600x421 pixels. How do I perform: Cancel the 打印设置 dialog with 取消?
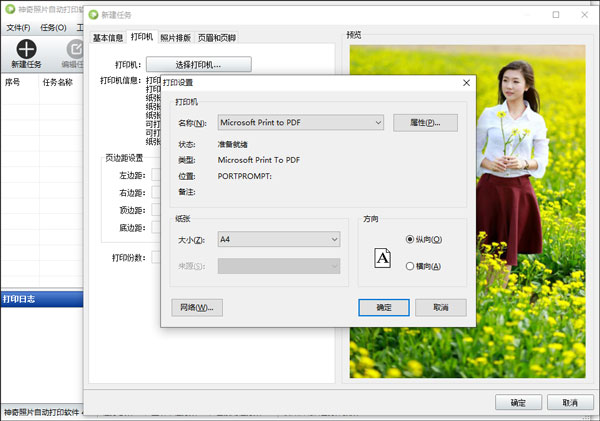click(x=441, y=307)
